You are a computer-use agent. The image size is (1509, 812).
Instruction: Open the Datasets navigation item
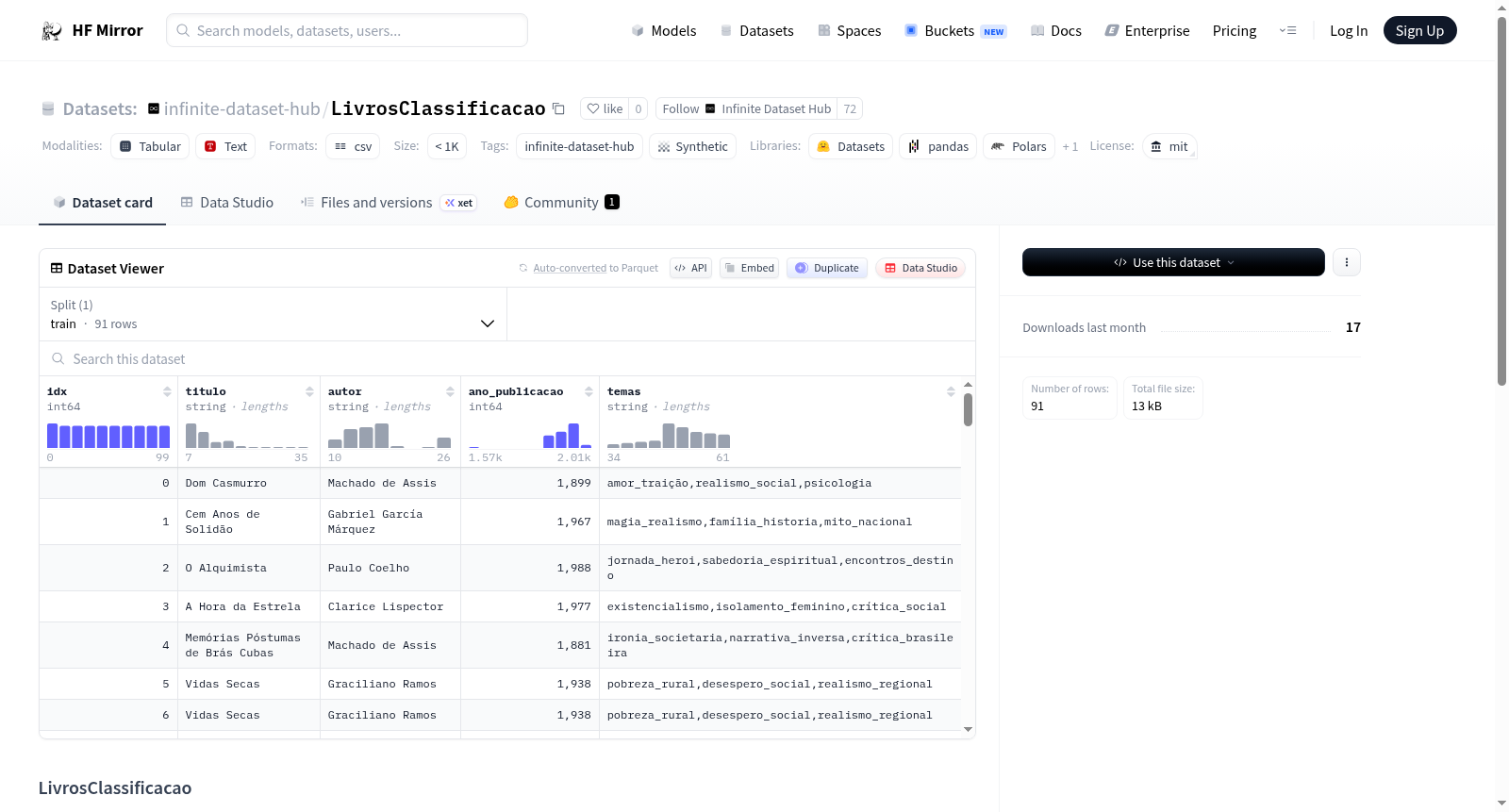(x=756, y=31)
